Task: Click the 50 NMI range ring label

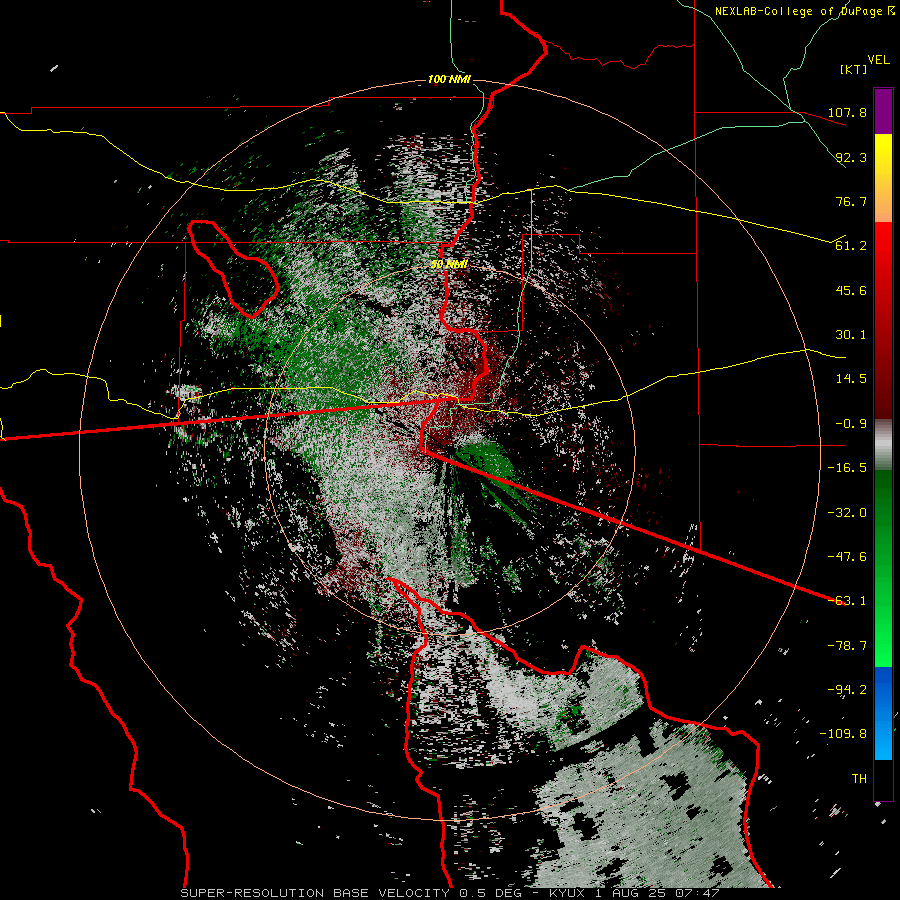Action: pyautogui.click(x=449, y=264)
